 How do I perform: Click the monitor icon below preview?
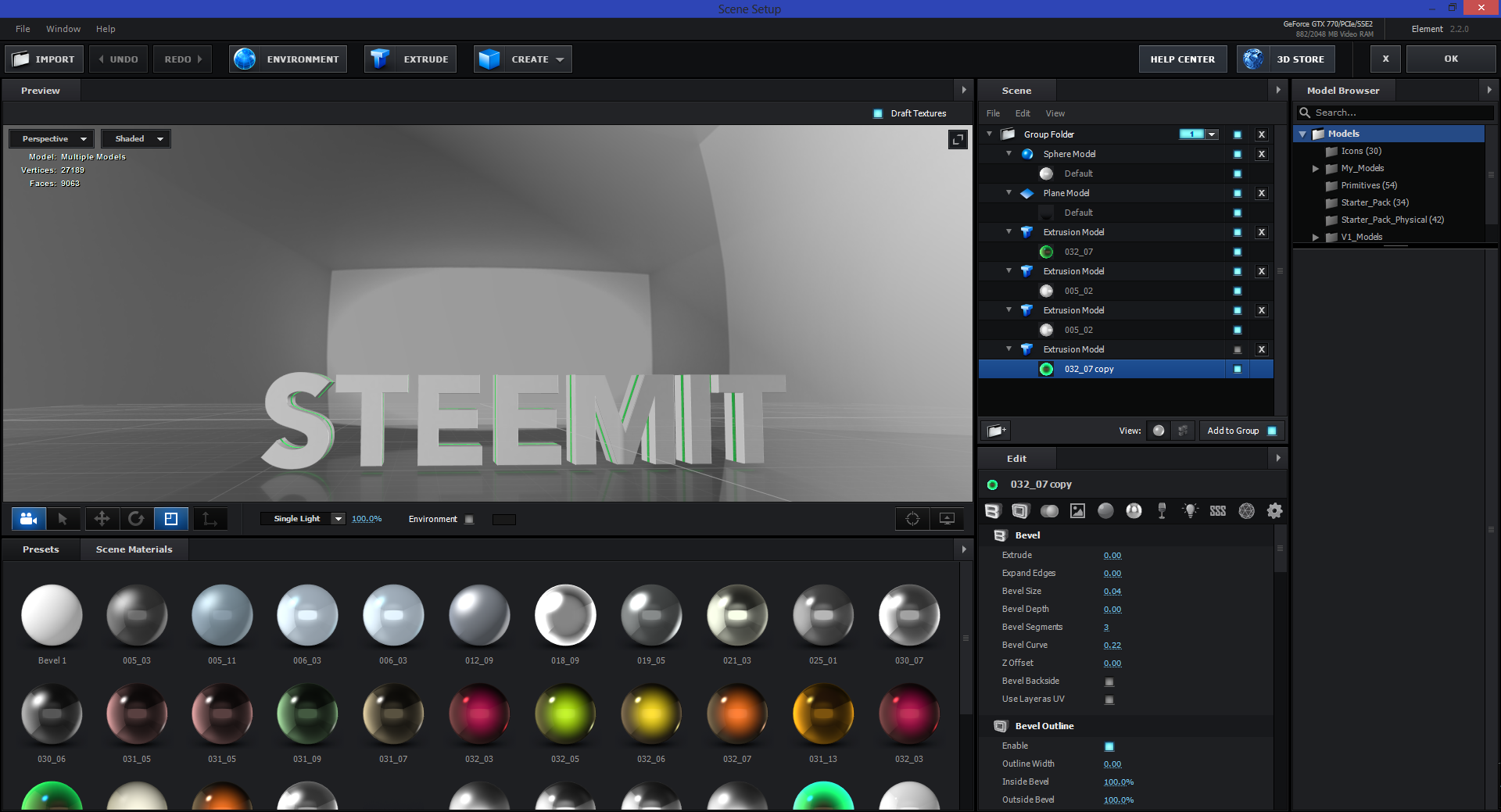[x=947, y=519]
